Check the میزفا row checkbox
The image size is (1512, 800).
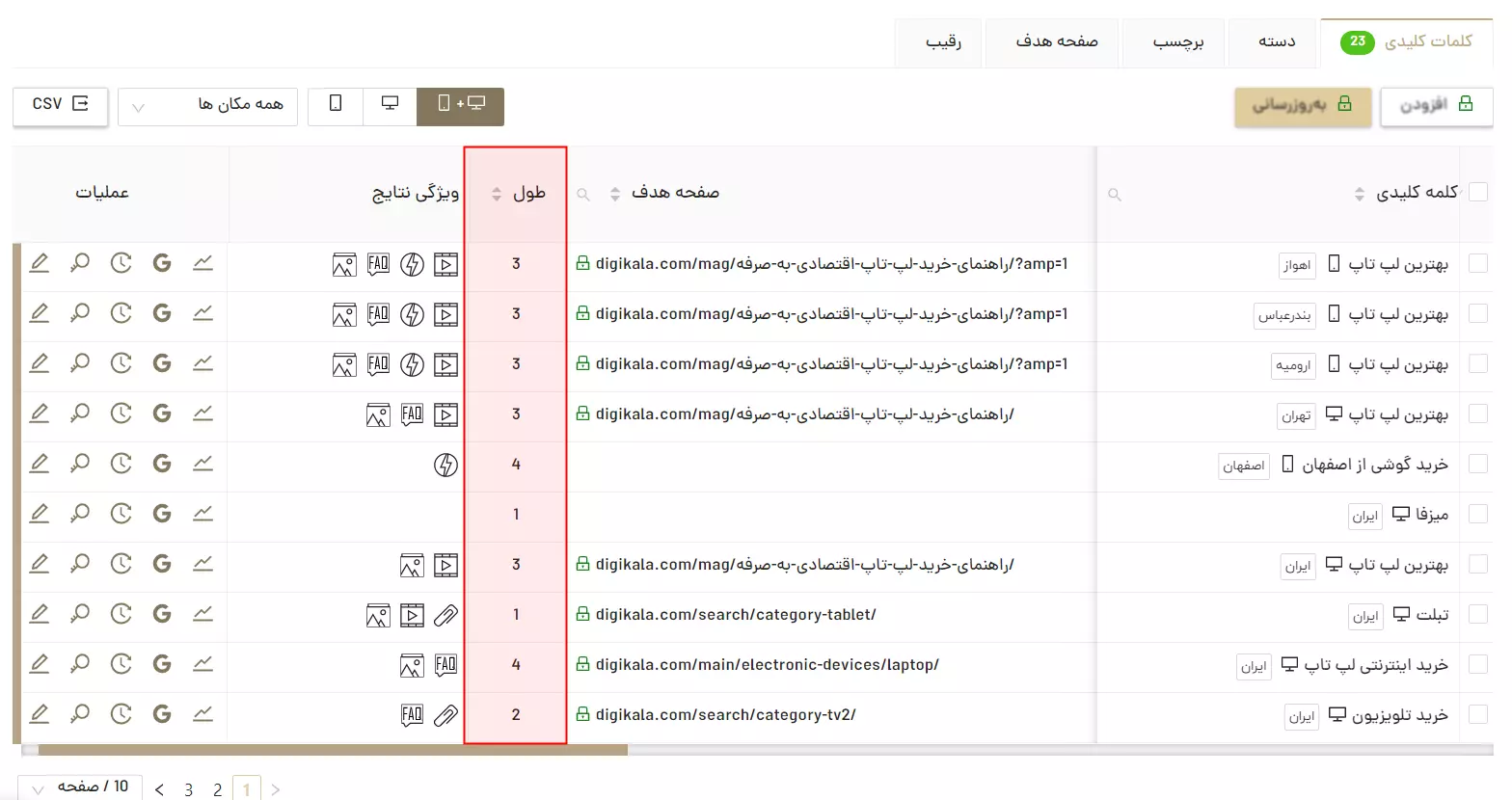pyautogui.click(x=1477, y=514)
